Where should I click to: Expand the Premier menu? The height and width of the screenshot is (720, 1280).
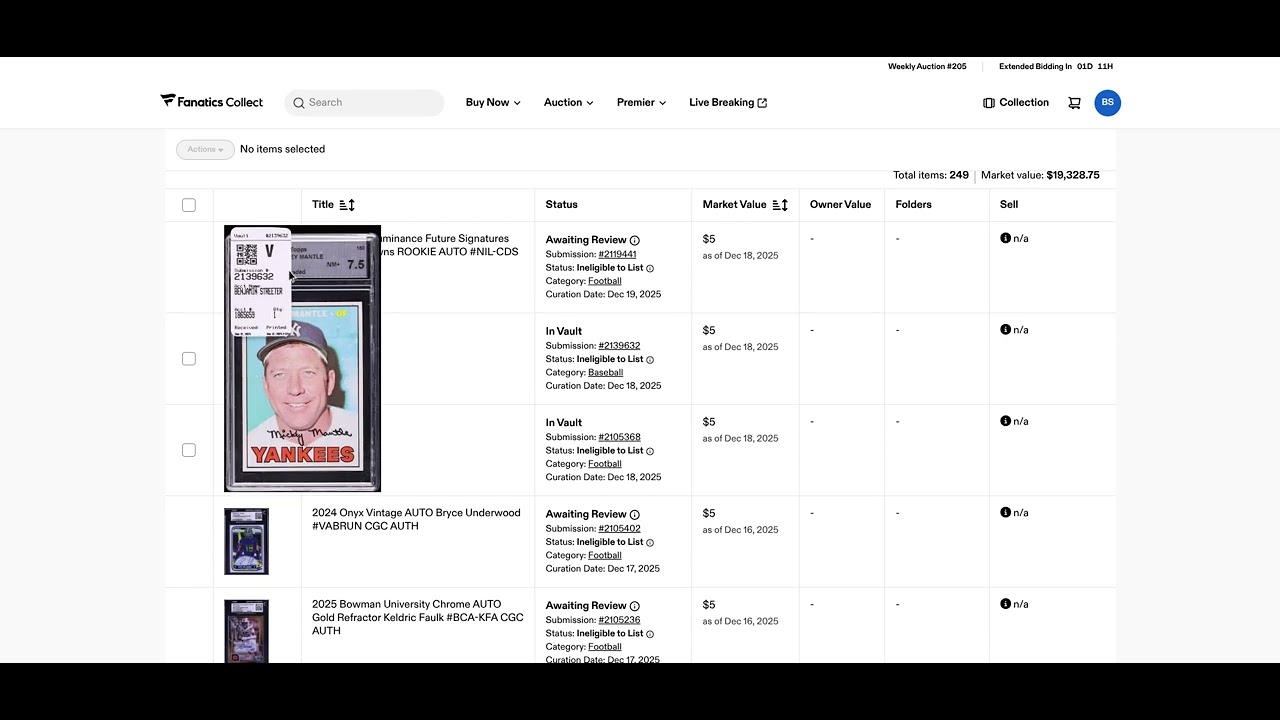click(x=641, y=103)
